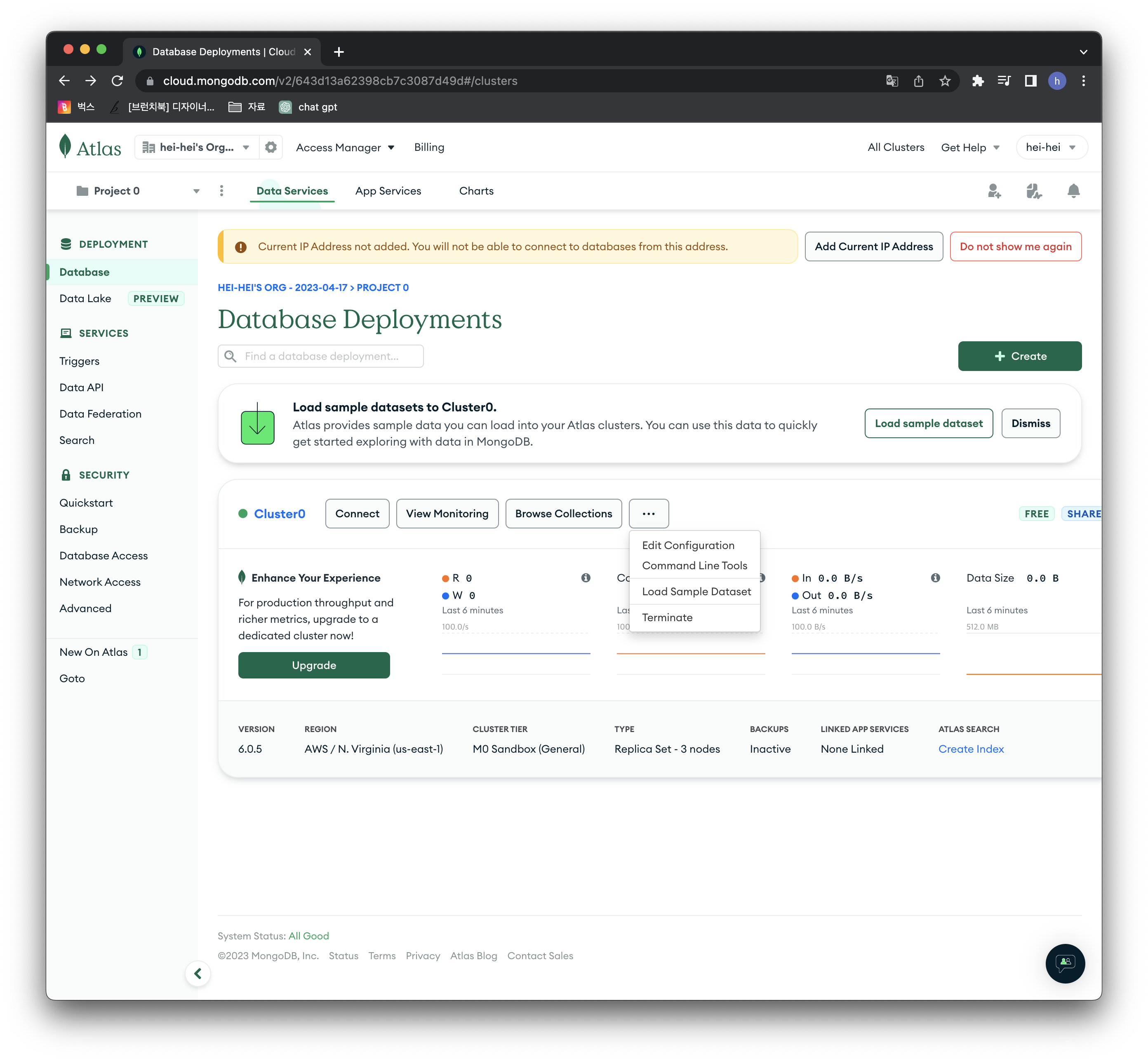This screenshot has width=1148, height=1061.
Task: Open Network Access in the sidebar
Action: pyautogui.click(x=99, y=582)
